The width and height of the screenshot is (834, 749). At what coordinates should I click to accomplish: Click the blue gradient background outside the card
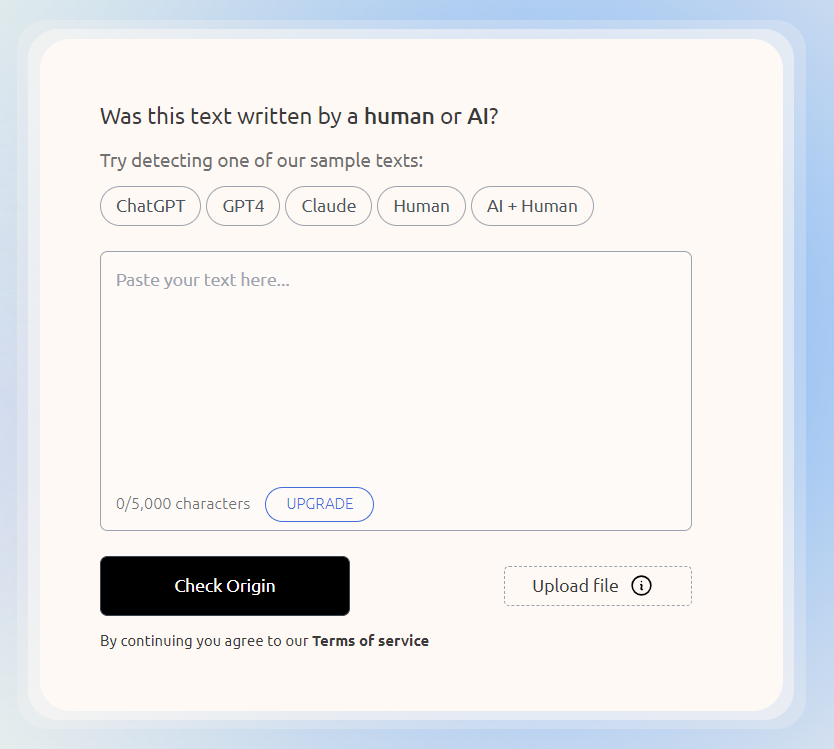[x=819, y=372]
